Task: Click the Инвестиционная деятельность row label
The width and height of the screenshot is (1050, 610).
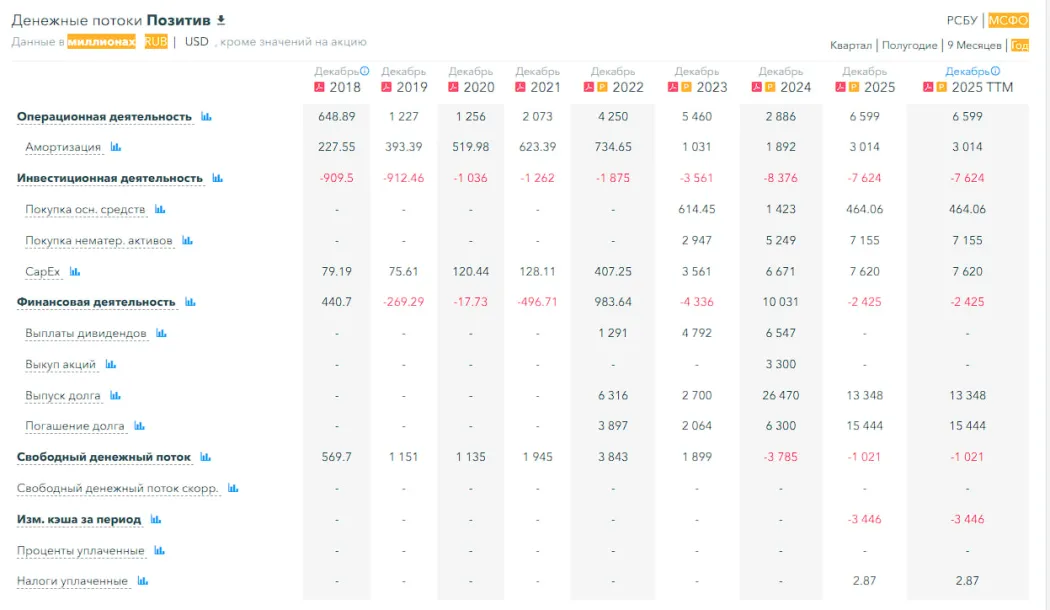Action: tap(109, 178)
